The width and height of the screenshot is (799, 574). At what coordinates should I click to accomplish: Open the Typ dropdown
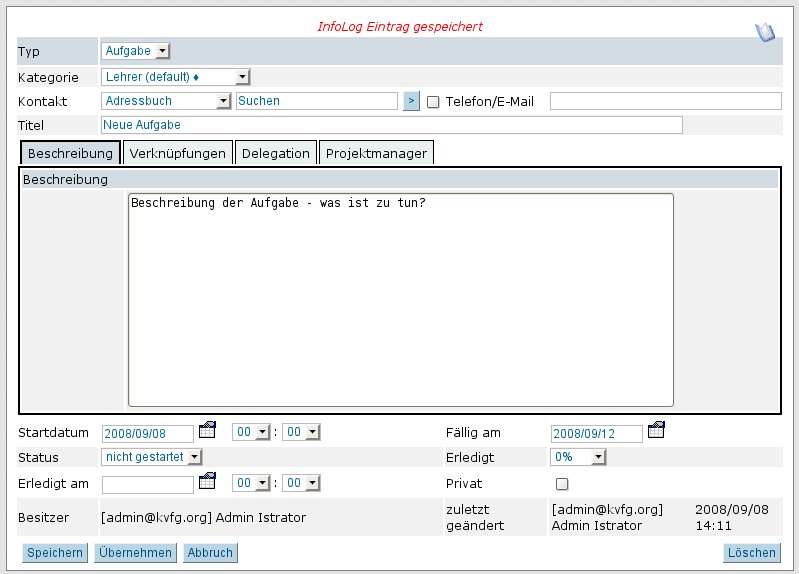(x=136, y=51)
